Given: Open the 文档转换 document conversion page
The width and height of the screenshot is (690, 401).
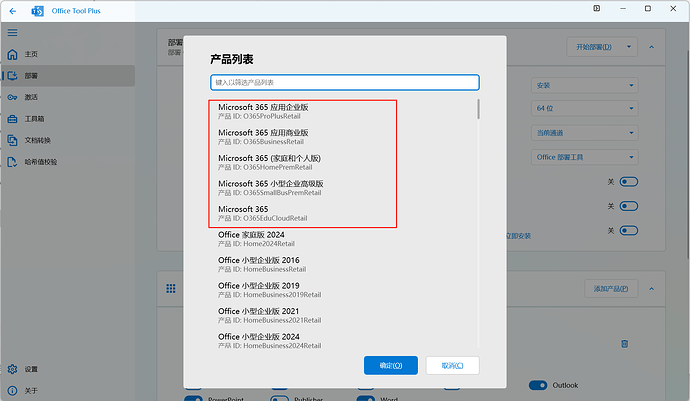Looking at the screenshot, I should click(x=68, y=140).
